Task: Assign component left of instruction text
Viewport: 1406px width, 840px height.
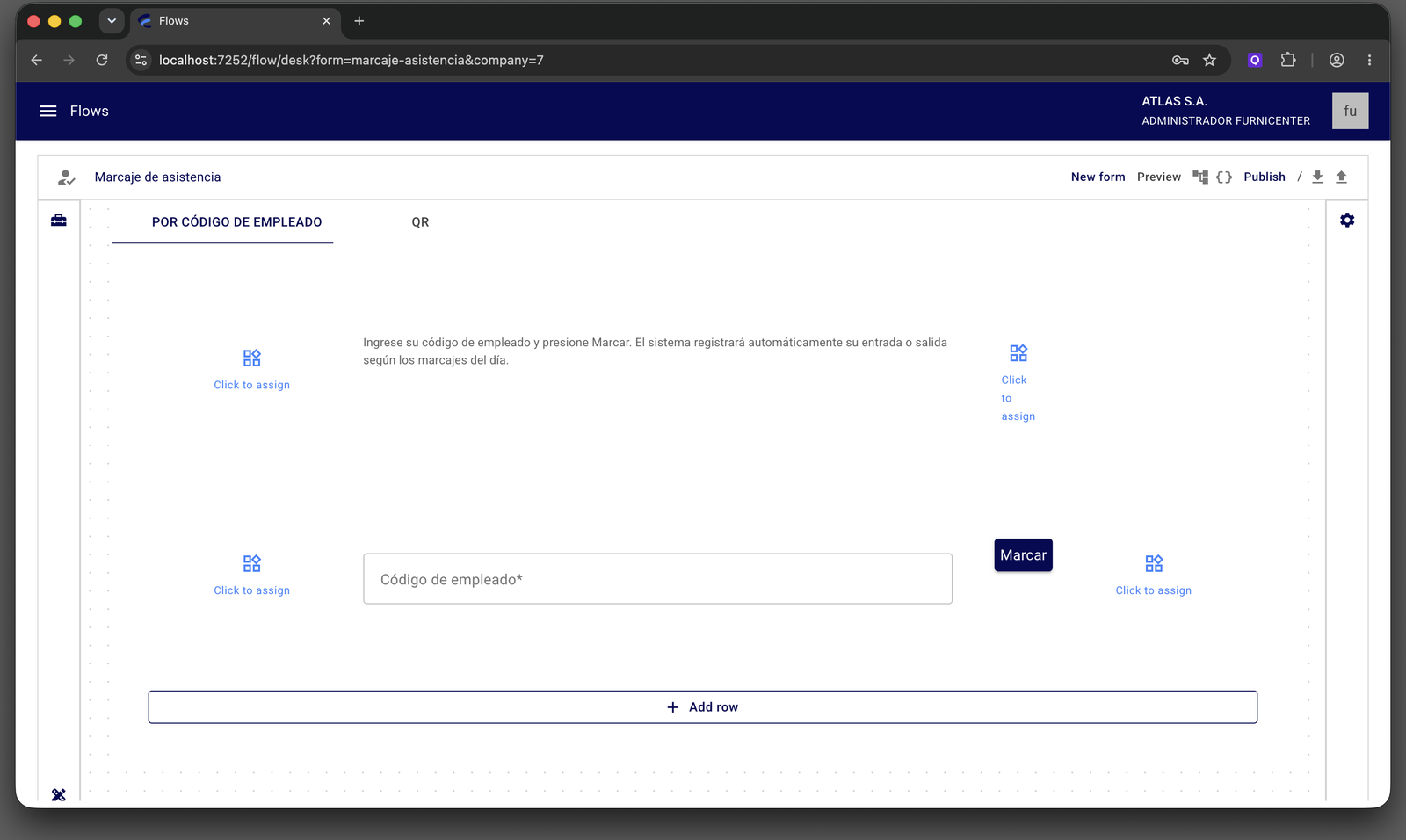Action: pyautogui.click(x=252, y=370)
